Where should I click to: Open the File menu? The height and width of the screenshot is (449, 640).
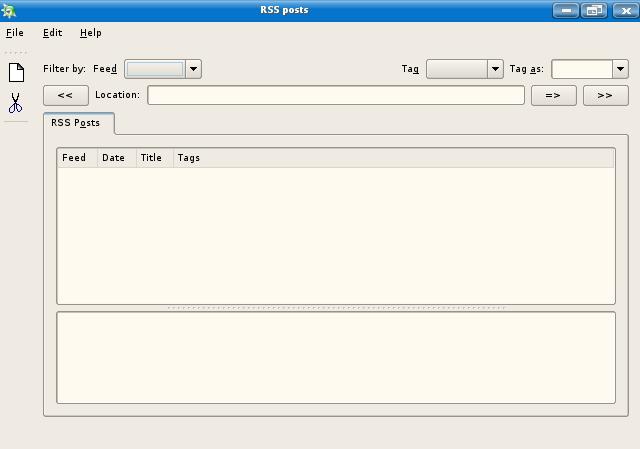(x=15, y=33)
